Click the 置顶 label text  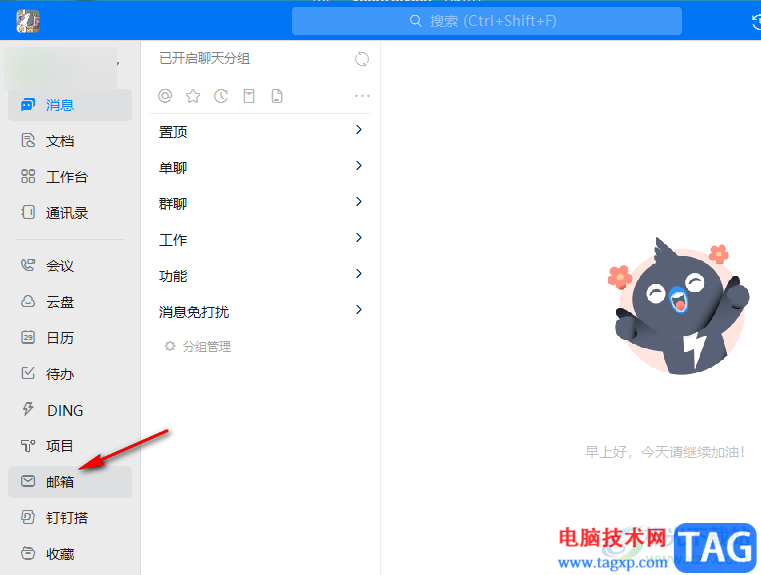coord(173,131)
